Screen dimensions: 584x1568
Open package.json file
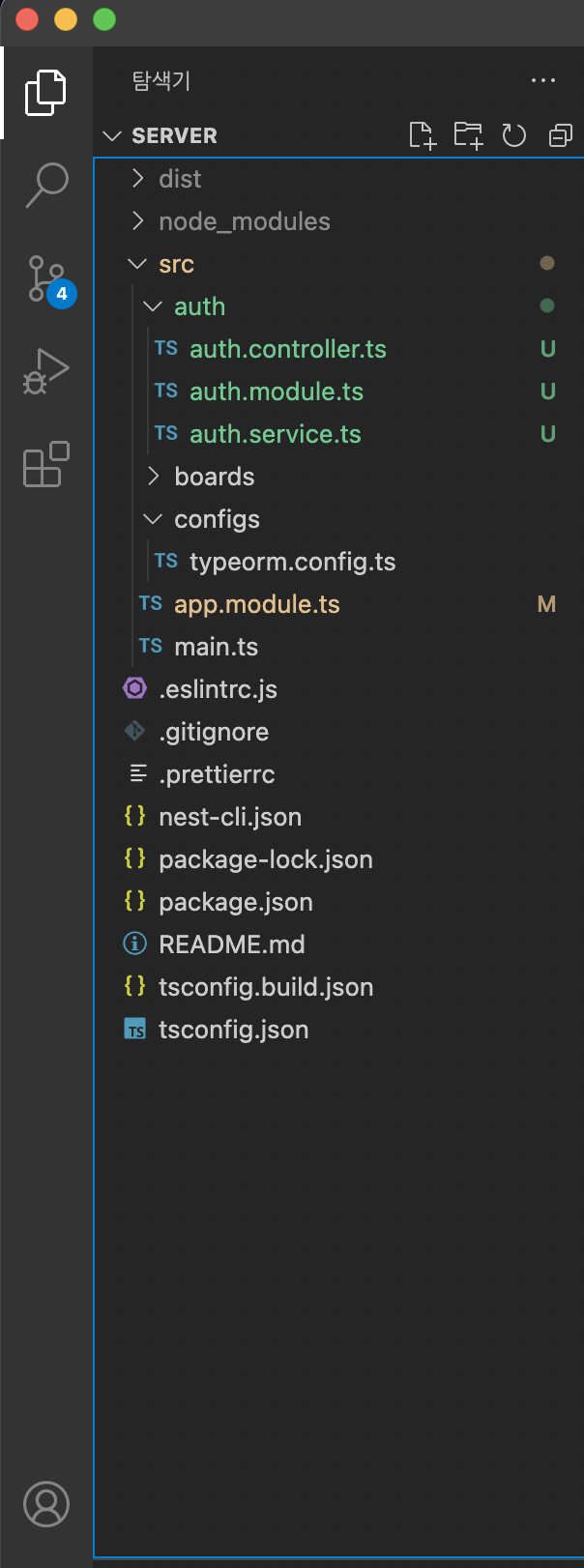pos(235,902)
